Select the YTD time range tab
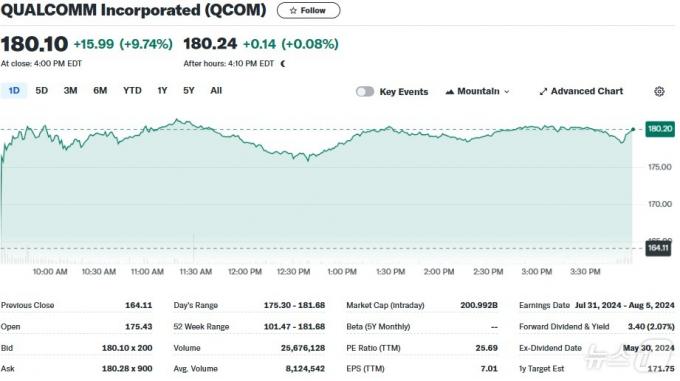Image resolution: width=680 pixels, height=381 pixels. (132, 91)
